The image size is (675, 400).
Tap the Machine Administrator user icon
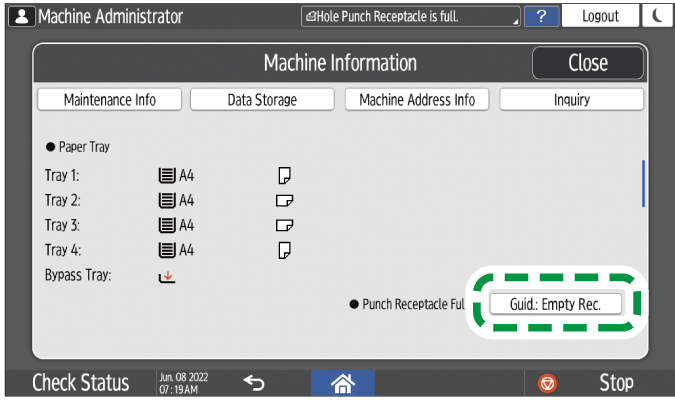[x=20, y=16]
